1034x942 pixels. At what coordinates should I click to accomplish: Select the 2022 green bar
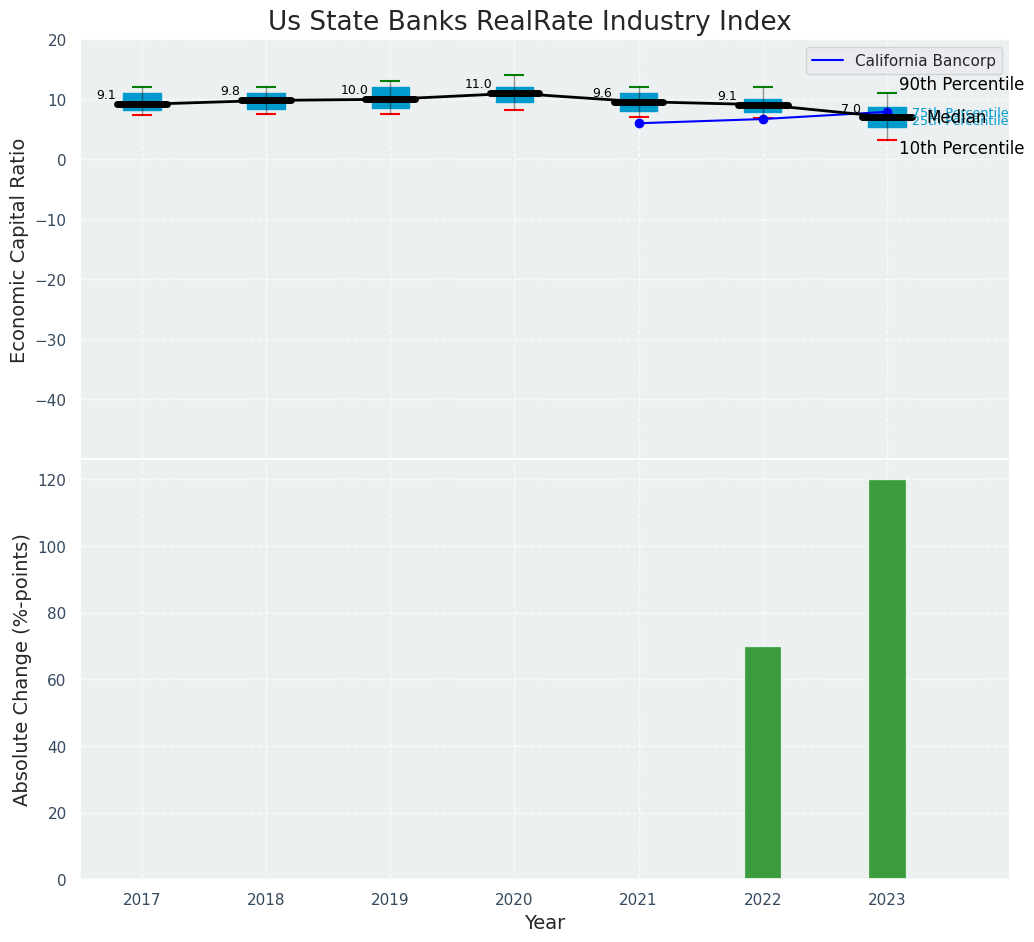click(x=763, y=763)
